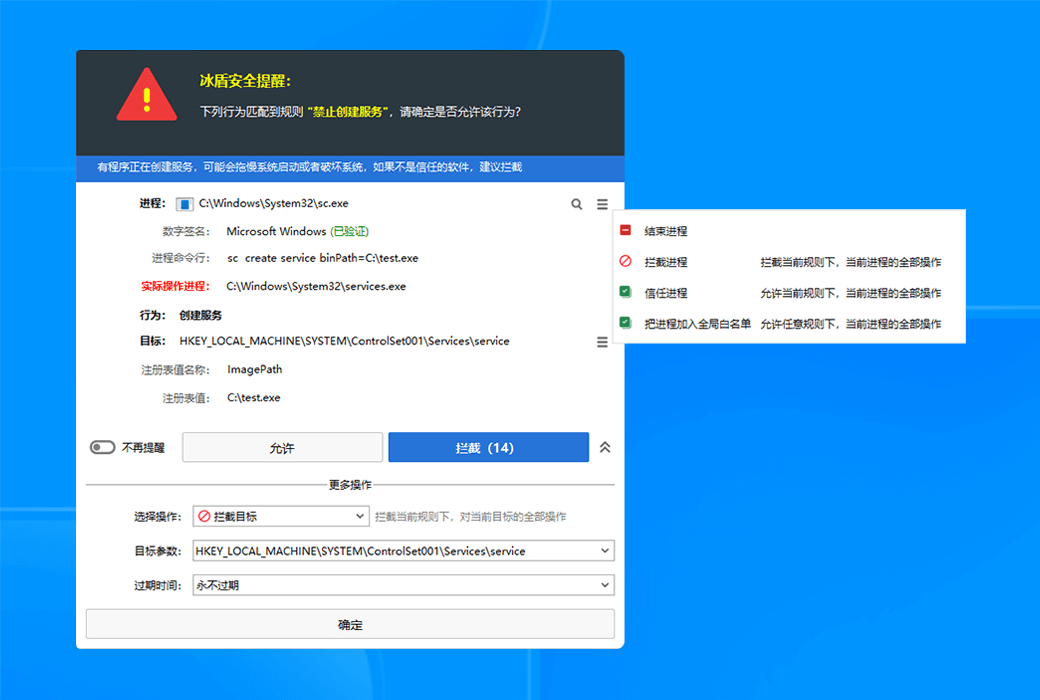The image size is (1040, 700).
Task: Click the red warning triangle icon
Action: pos(147,96)
